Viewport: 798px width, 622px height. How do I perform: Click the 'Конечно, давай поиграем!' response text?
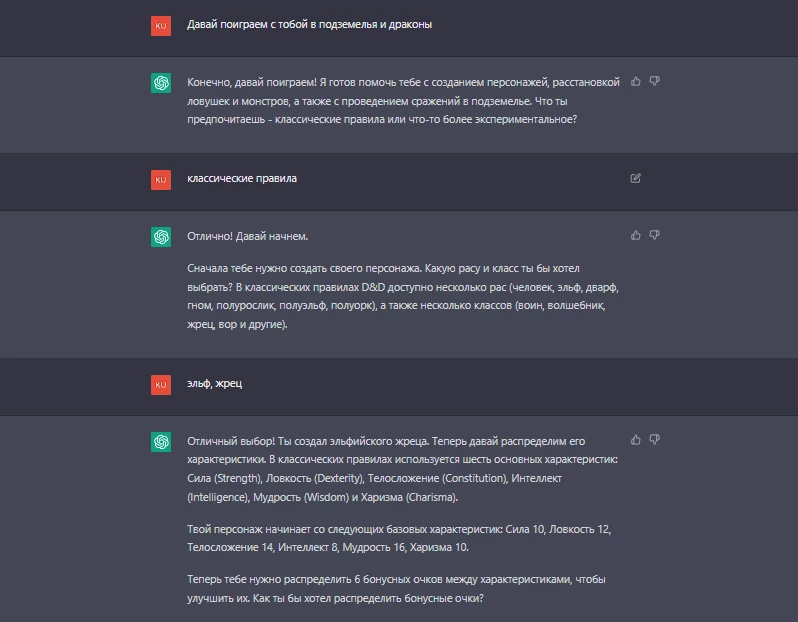(403, 101)
